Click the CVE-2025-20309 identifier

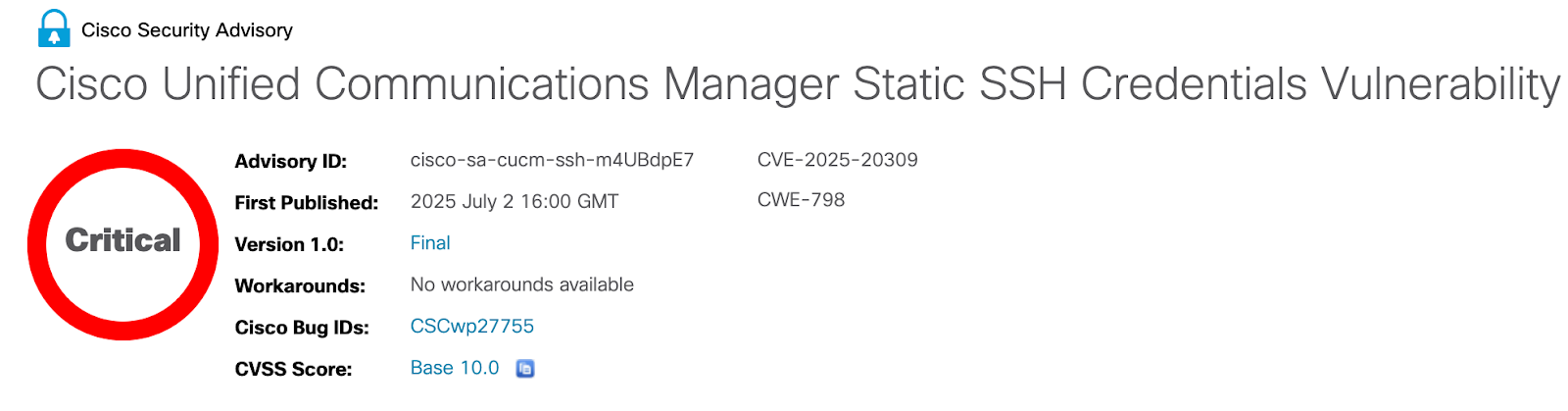pos(838,160)
